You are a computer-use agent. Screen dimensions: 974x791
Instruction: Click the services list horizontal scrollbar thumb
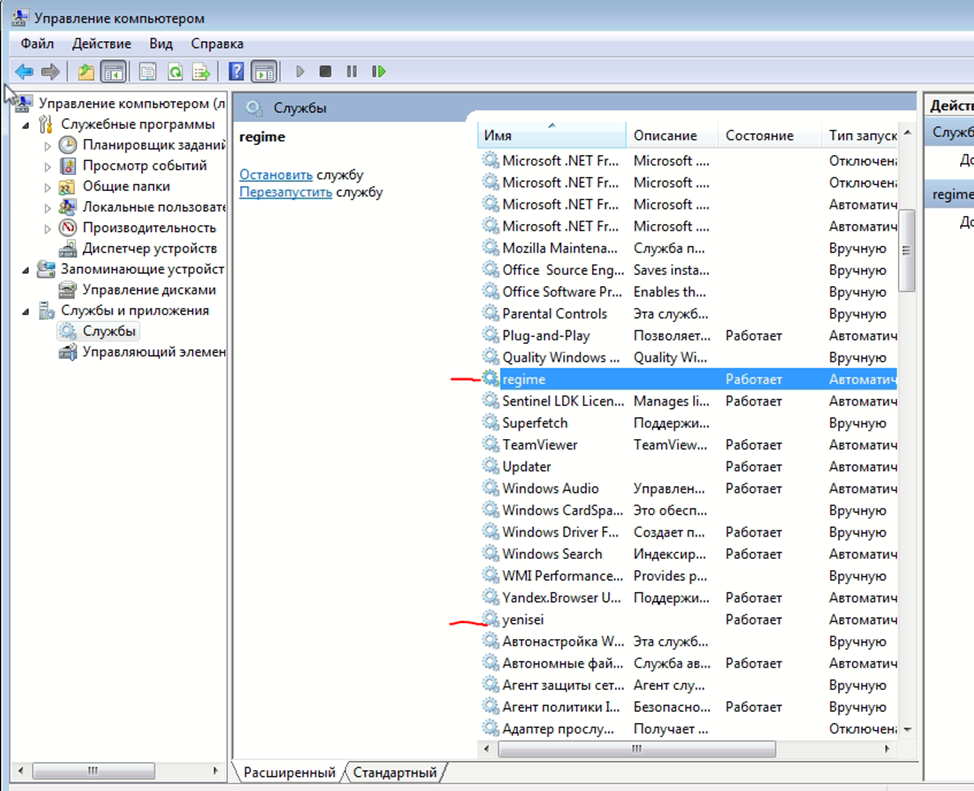click(x=637, y=749)
